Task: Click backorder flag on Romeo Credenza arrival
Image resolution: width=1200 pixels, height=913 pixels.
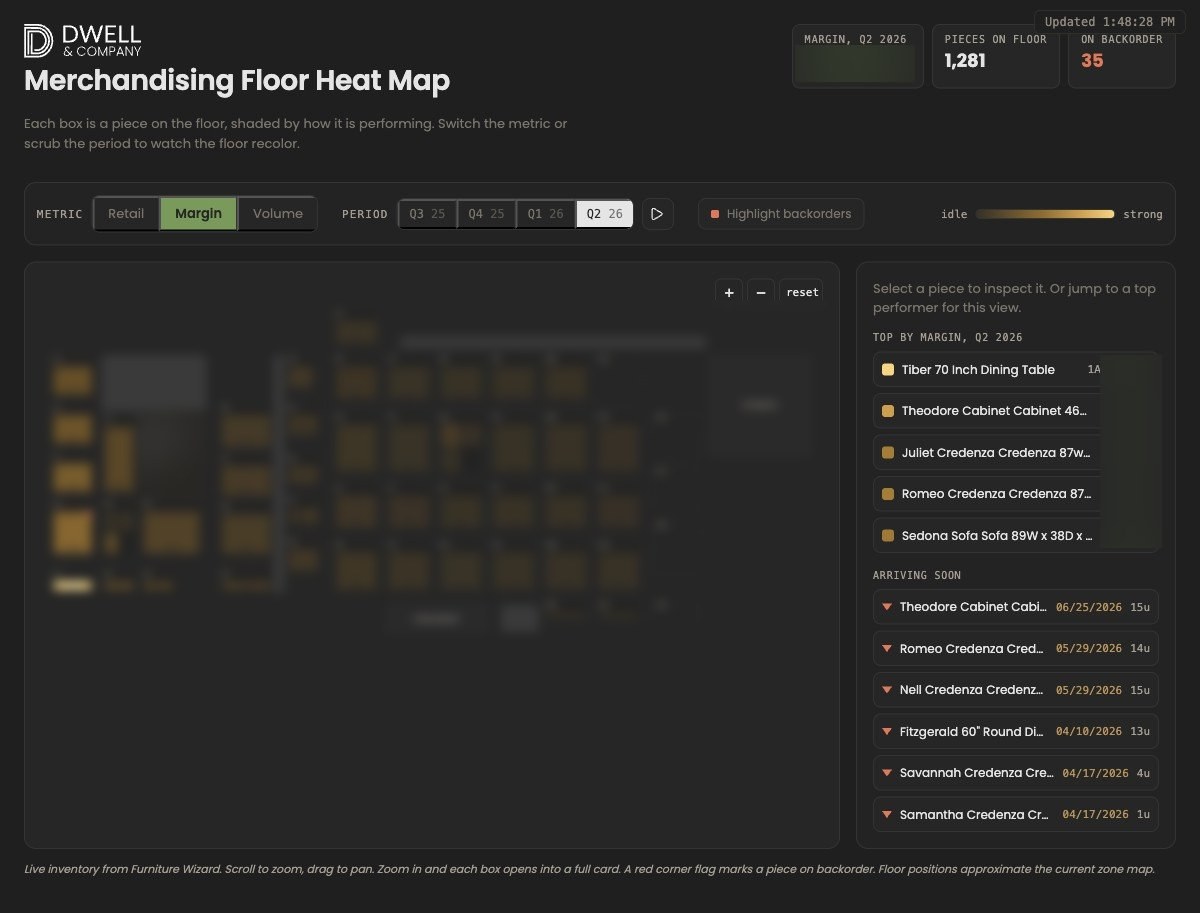Action: [x=886, y=649]
